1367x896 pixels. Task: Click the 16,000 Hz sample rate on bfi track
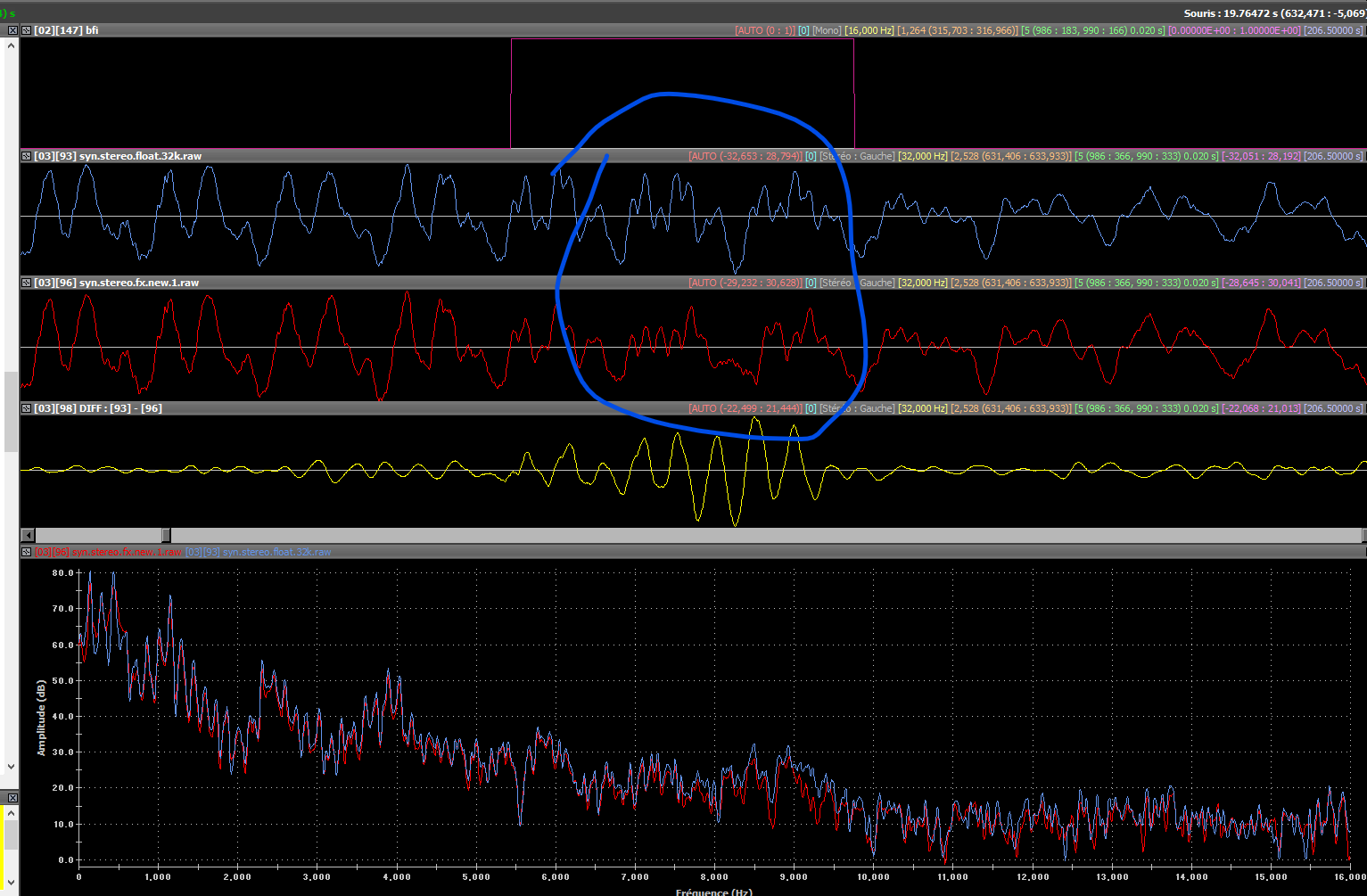tap(869, 30)
